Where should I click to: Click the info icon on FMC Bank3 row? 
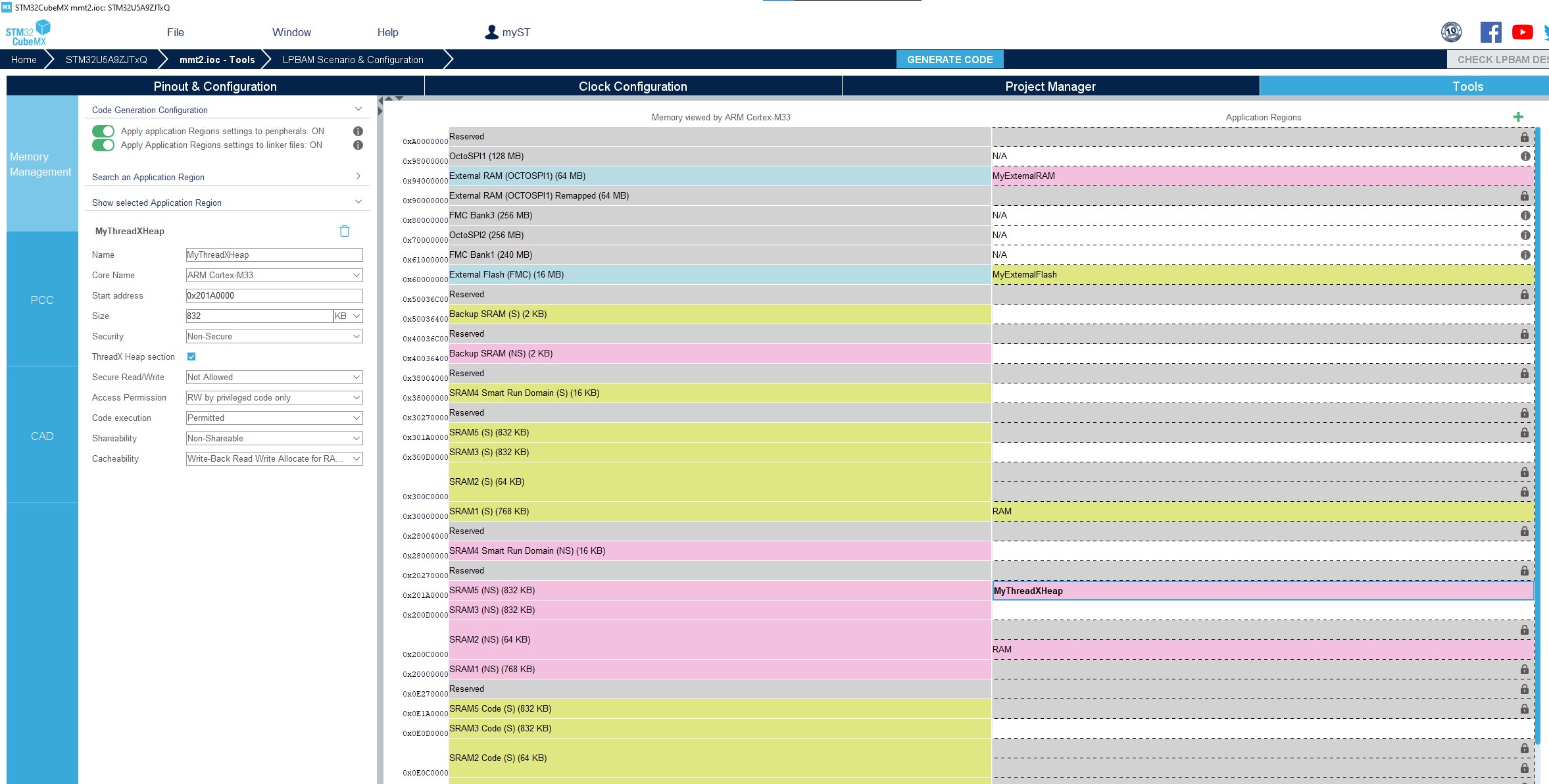click(1525, 215)
